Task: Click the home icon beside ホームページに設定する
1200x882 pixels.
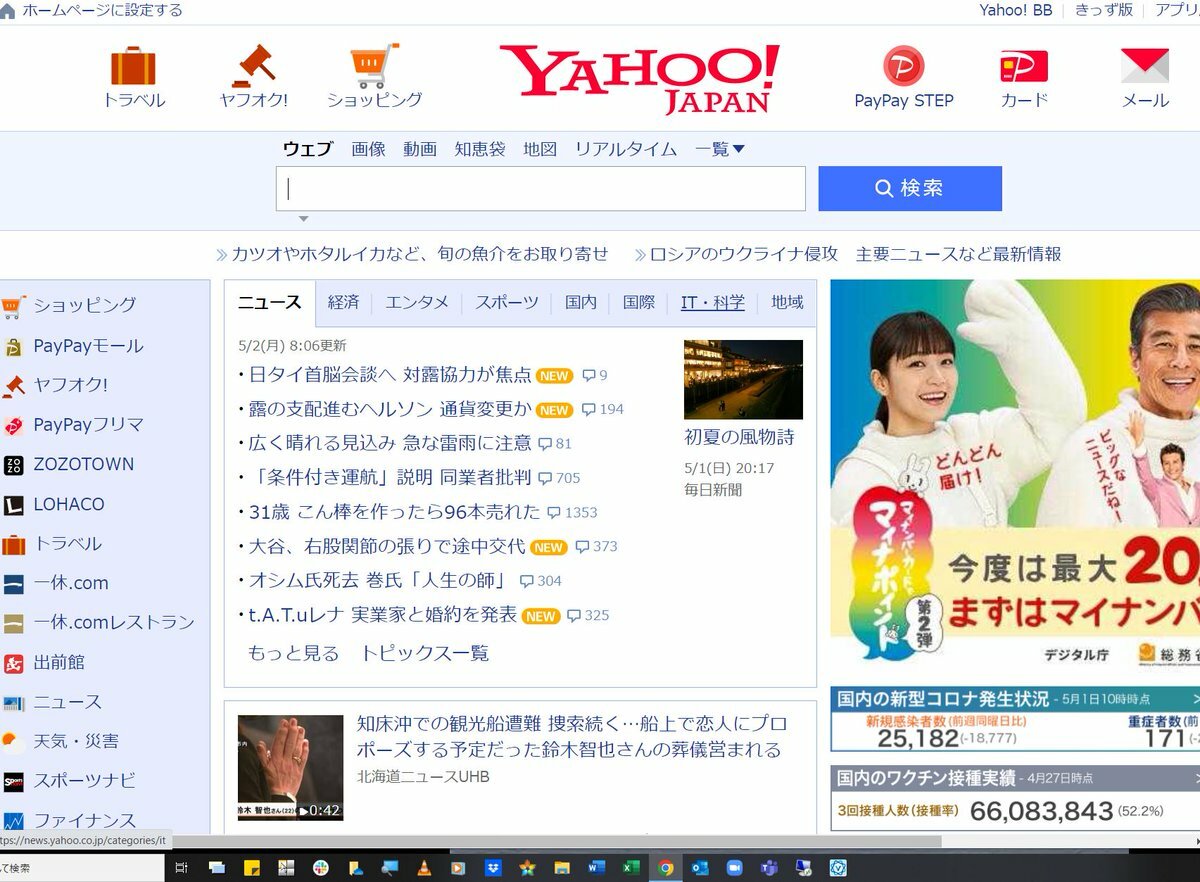Action: [x=8, y=11]
